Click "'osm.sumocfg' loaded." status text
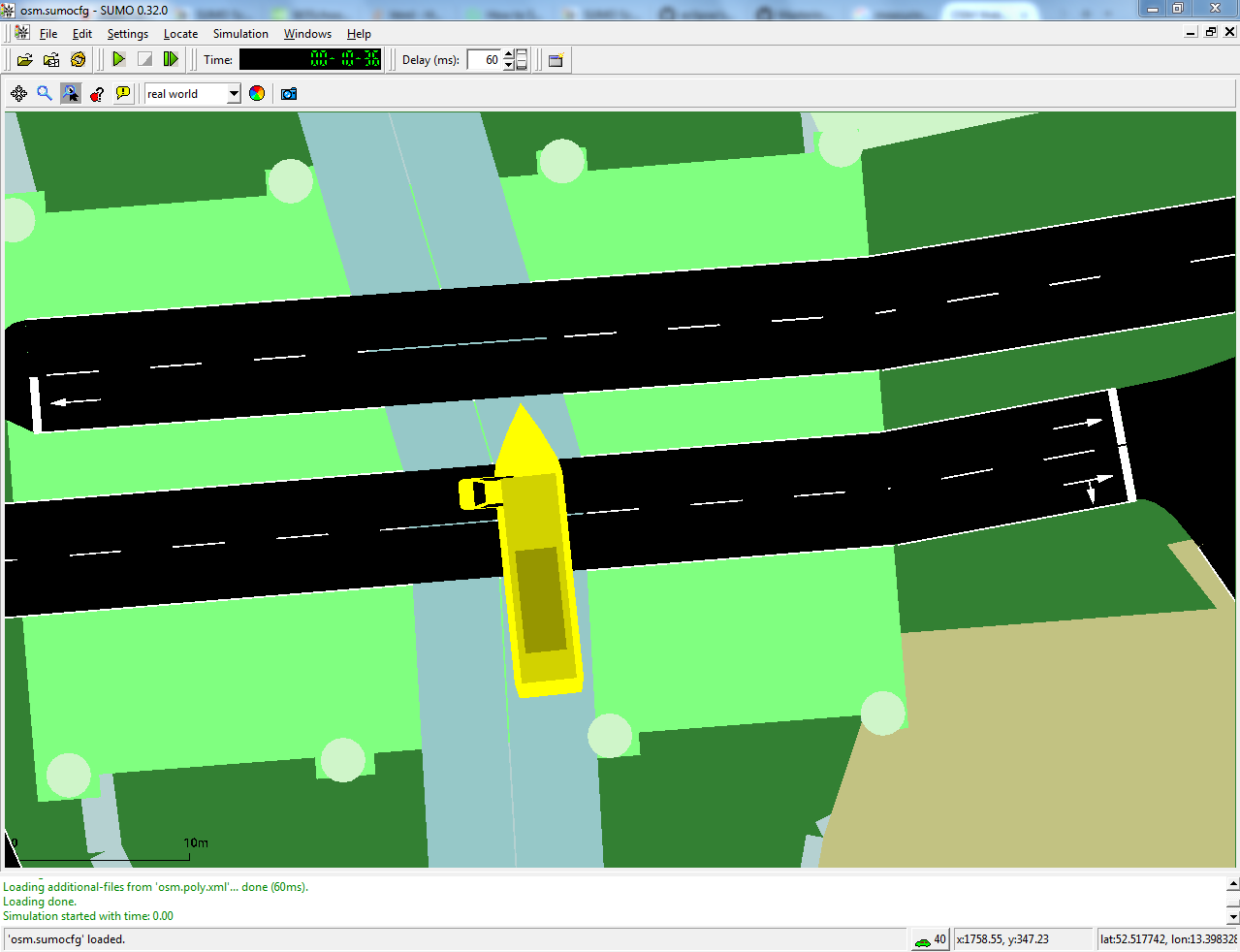 pos(68,939)
